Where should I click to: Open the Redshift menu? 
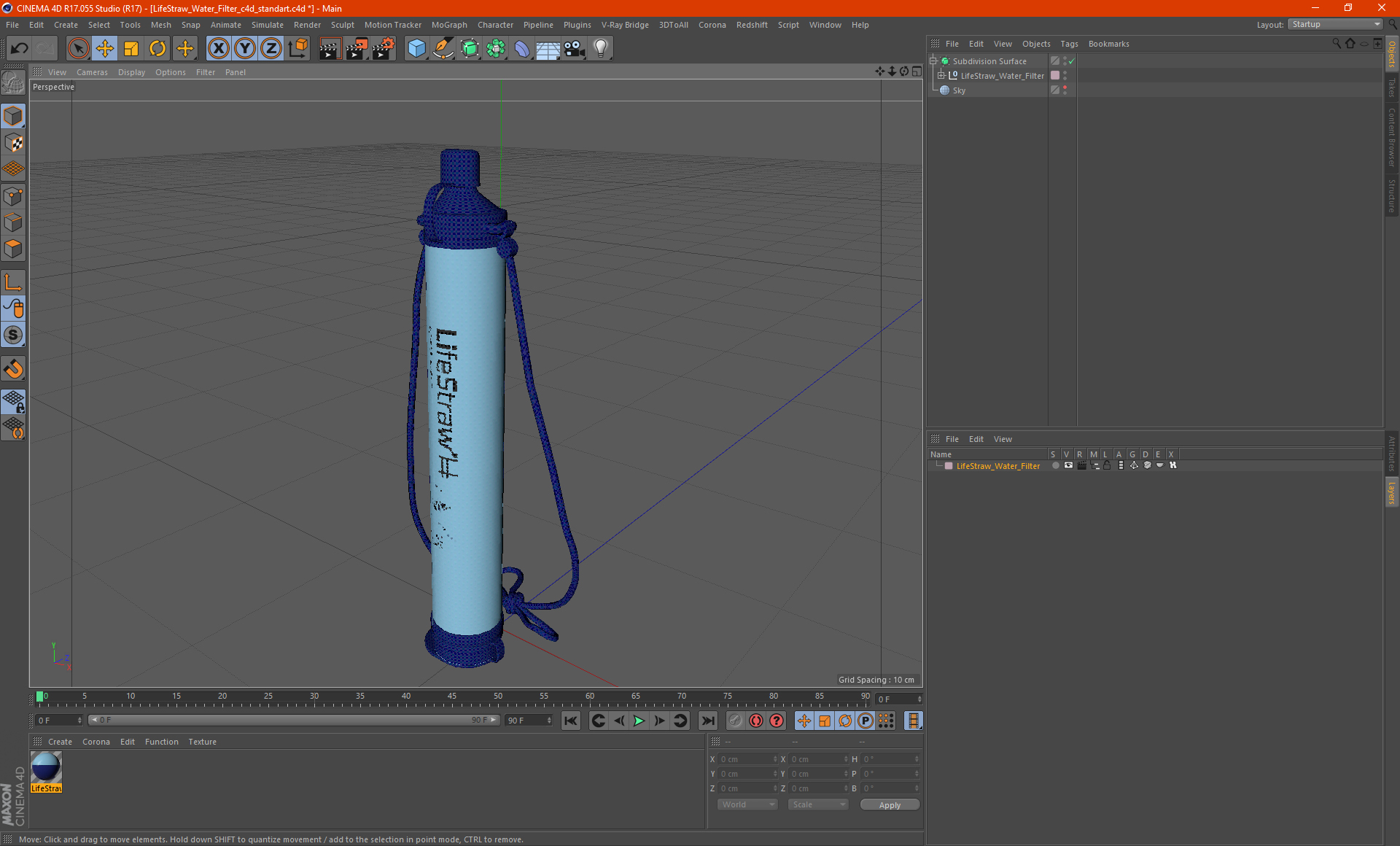(x=752, y=25)
